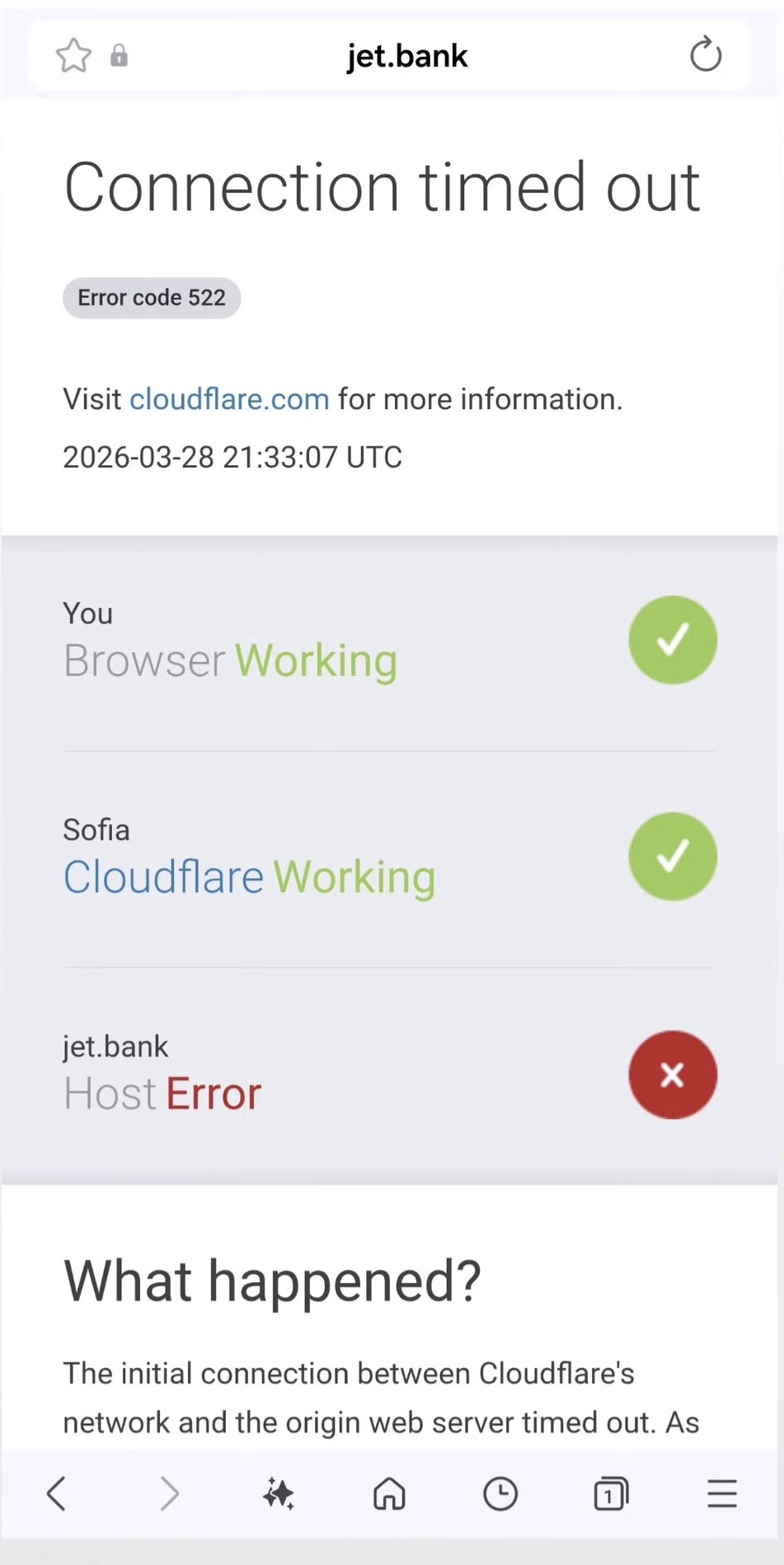Select the jet.bank address bar title
784x1565 pixels.
coord(406,55)
